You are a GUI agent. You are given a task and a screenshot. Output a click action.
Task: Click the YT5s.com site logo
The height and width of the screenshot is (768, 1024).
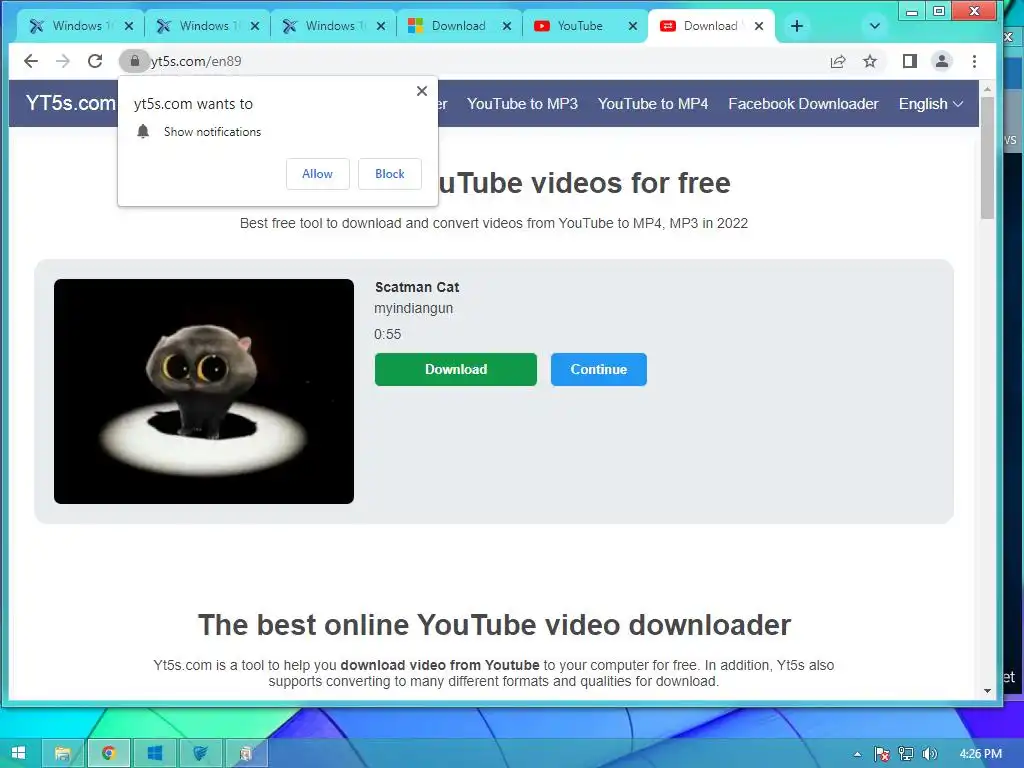tap(71, 103)
